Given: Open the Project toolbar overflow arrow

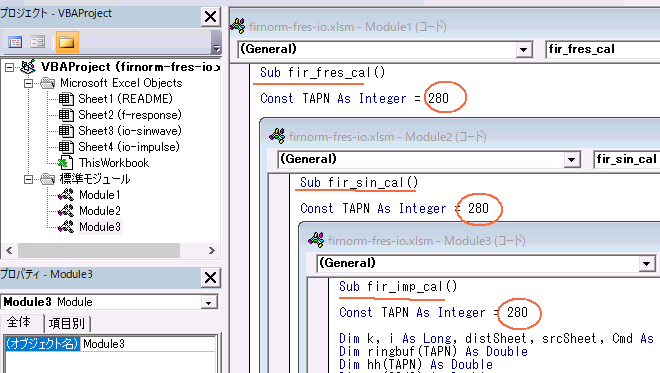Looking at the screenshot, I should click(x=216, y=48).
